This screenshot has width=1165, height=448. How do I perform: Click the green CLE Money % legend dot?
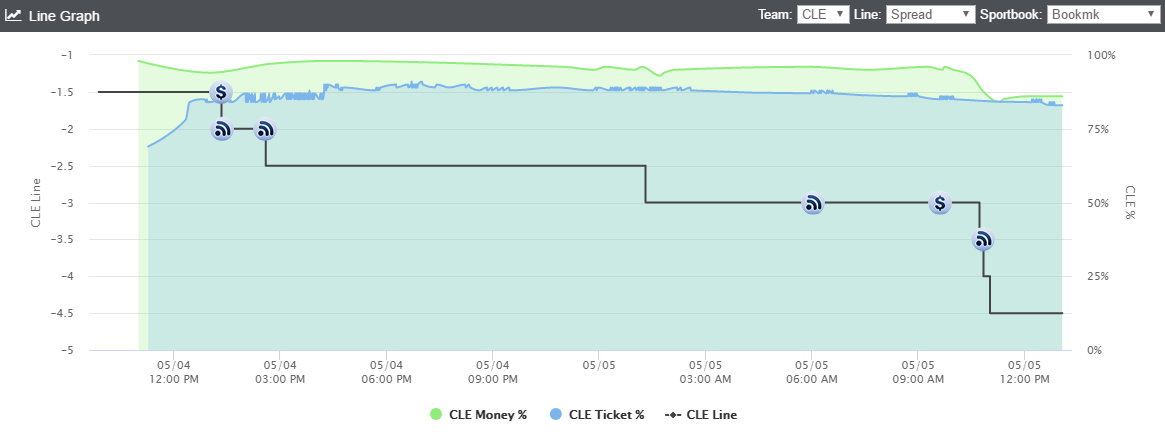[436, 415]
